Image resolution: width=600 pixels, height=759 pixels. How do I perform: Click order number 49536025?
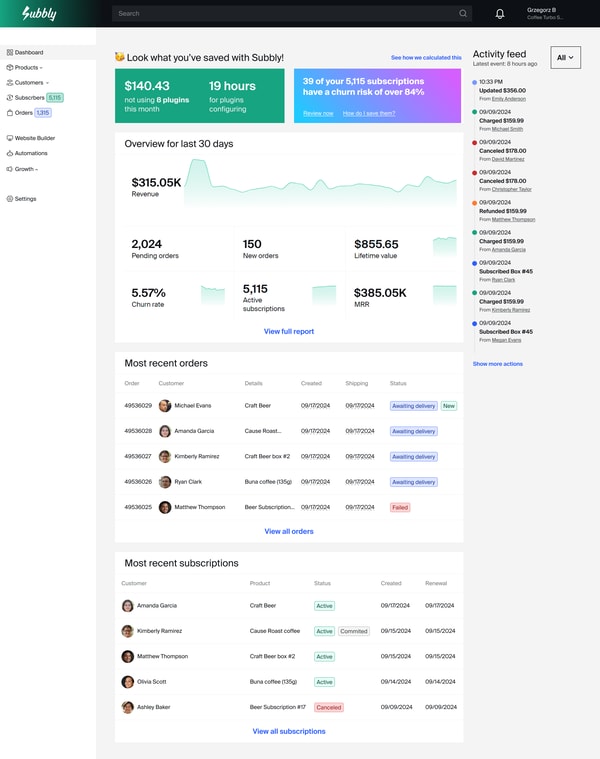pos(138,507)
